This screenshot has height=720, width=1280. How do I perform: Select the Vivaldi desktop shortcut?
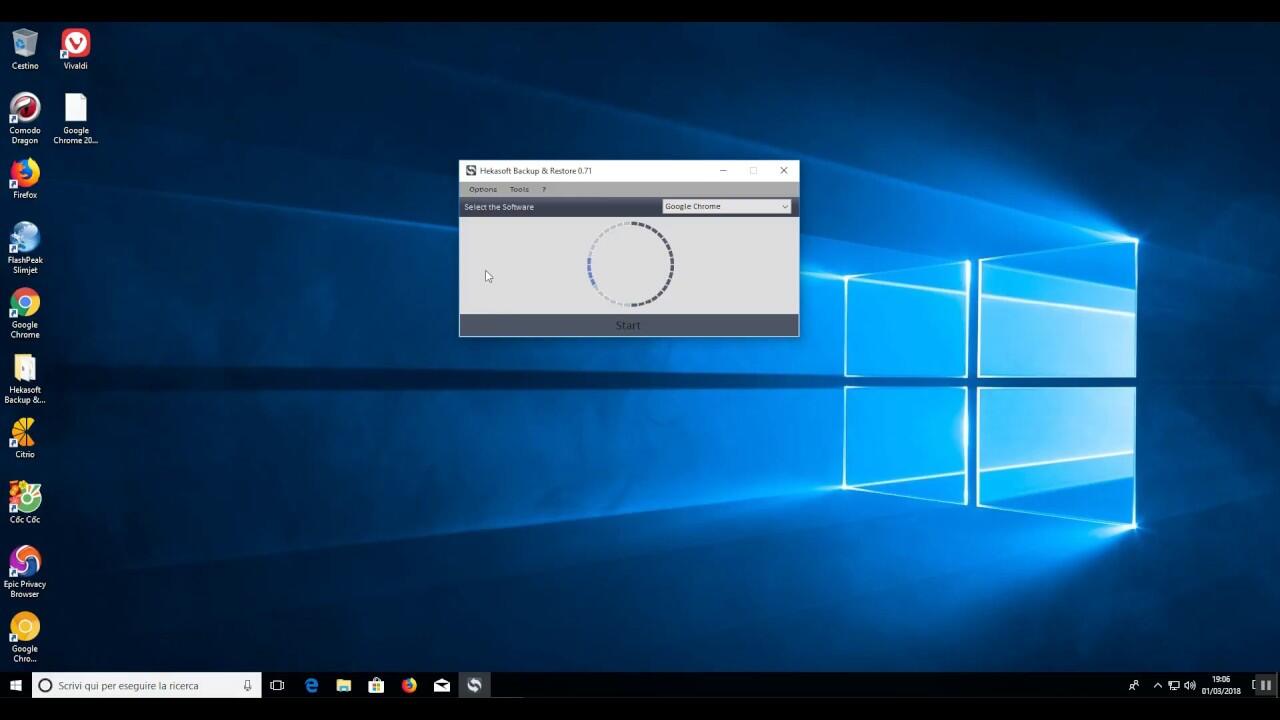pos(76,50)
